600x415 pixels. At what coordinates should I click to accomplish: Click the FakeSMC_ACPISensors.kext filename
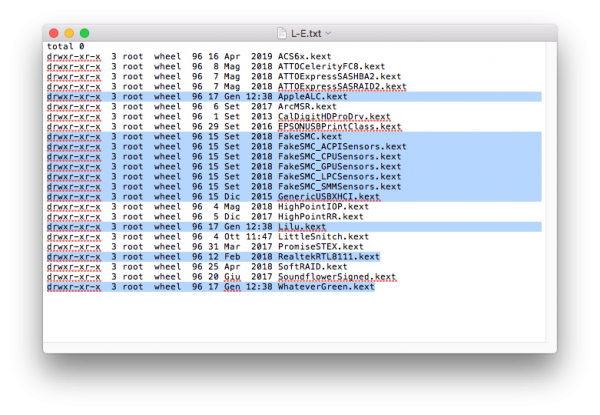tap(342, 146)
